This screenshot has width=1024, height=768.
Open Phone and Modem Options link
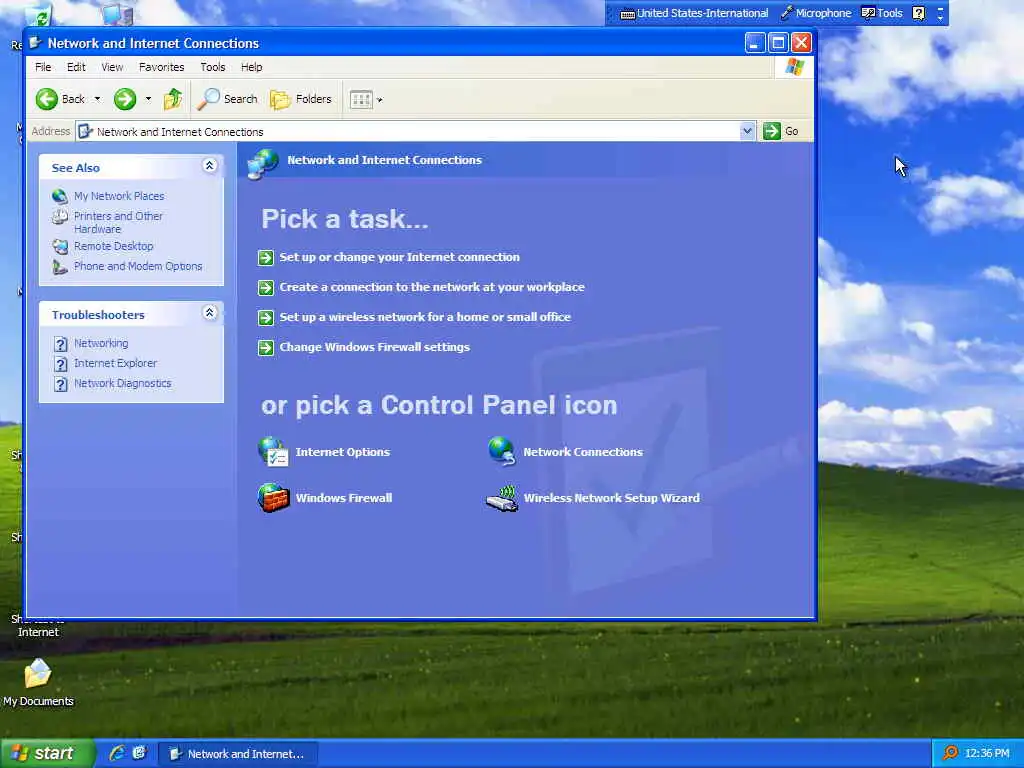point(138,266)
